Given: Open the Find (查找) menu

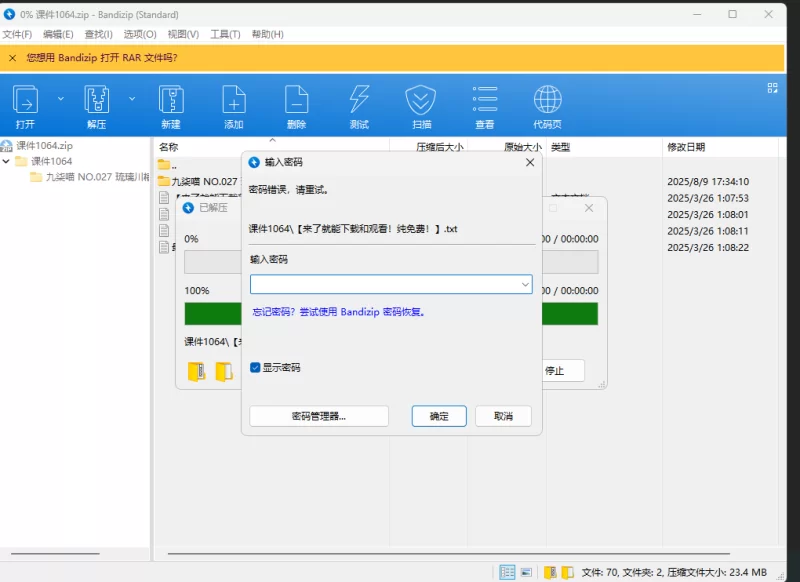Looking at the screenshot, I should coord(98,34).
